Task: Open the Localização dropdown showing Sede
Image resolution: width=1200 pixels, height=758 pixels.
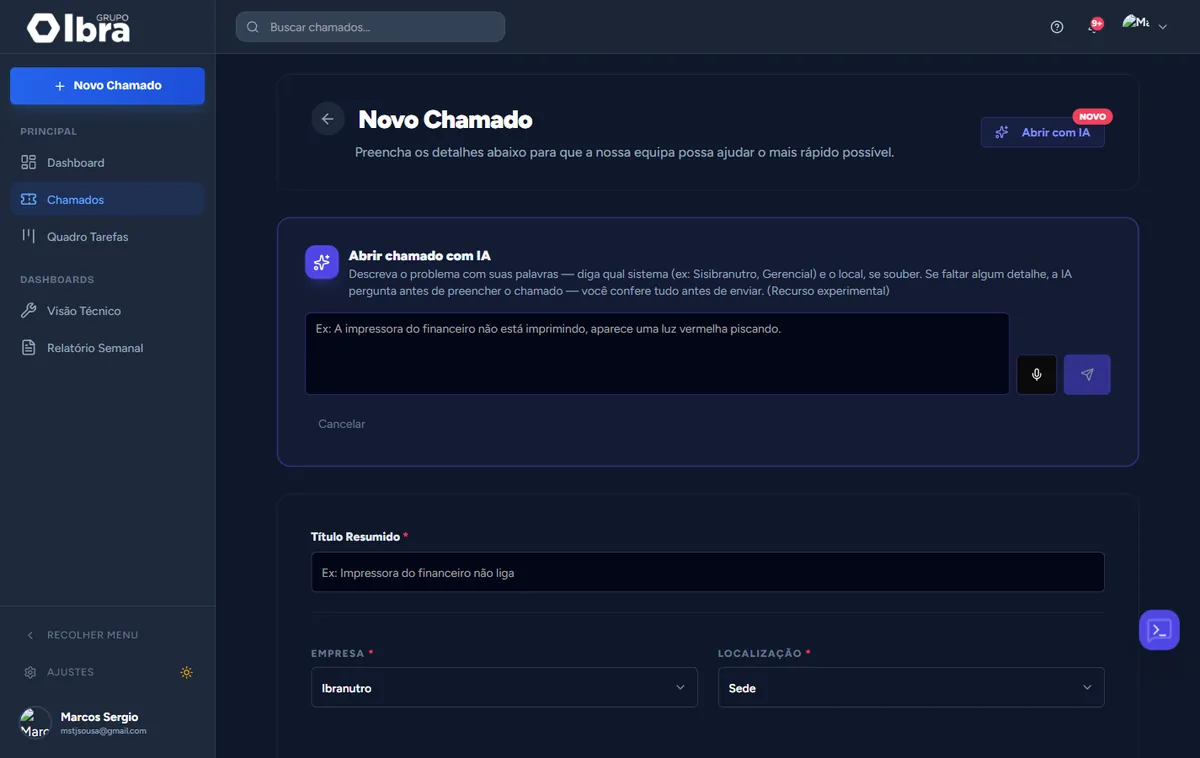Action: (x=911, y=687)
